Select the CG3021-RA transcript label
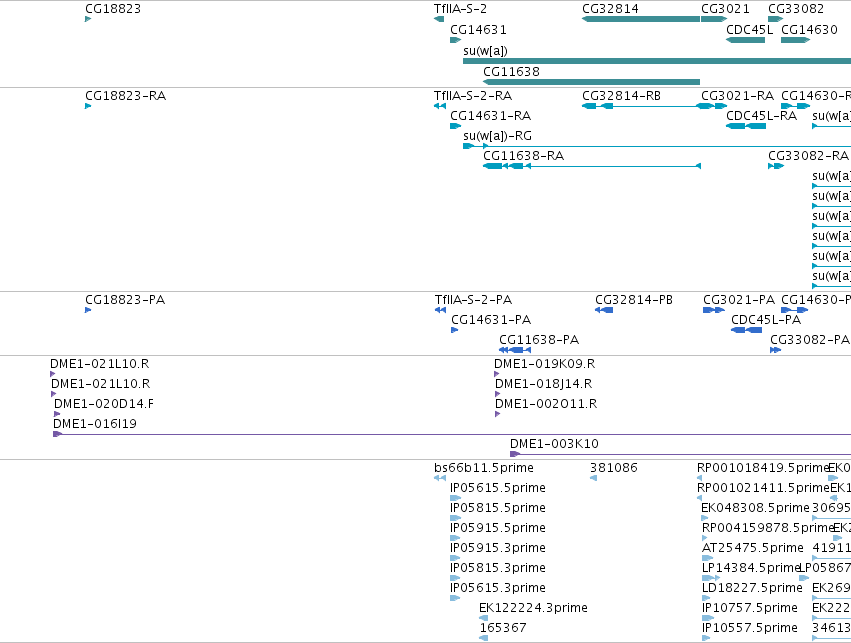Viewport: 851px width, 643px height. tap(738, 96)
